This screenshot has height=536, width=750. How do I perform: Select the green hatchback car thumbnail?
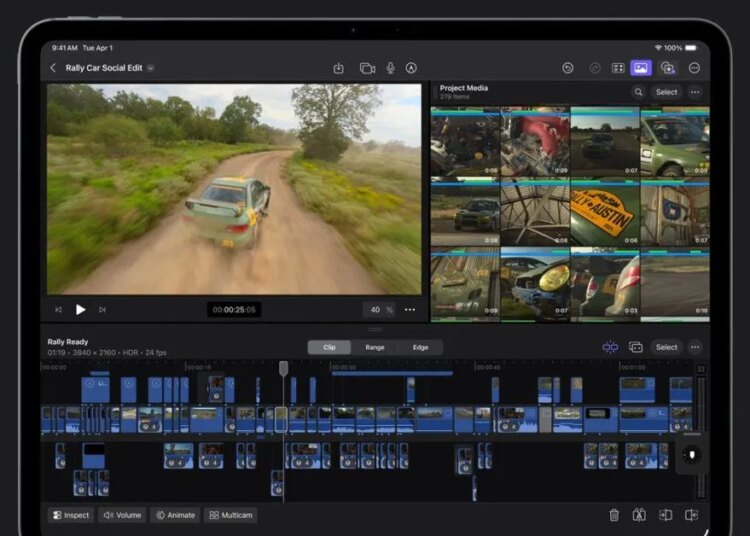click(x=674, y=142)
